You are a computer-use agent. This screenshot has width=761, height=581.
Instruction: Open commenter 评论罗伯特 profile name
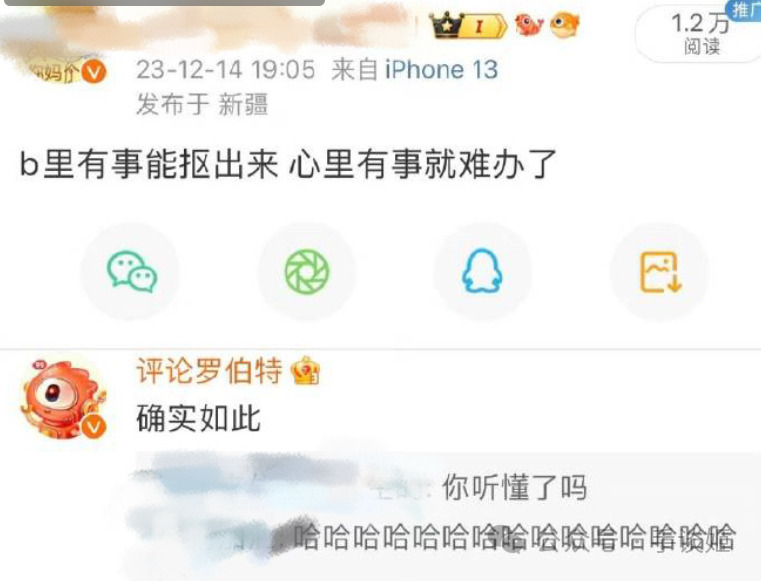(x=209, y=370)
